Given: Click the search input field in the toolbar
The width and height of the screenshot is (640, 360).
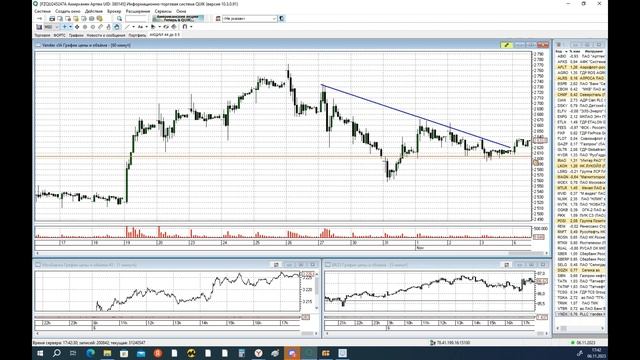Looking at the screenshot, I should (x=136, y=19).
